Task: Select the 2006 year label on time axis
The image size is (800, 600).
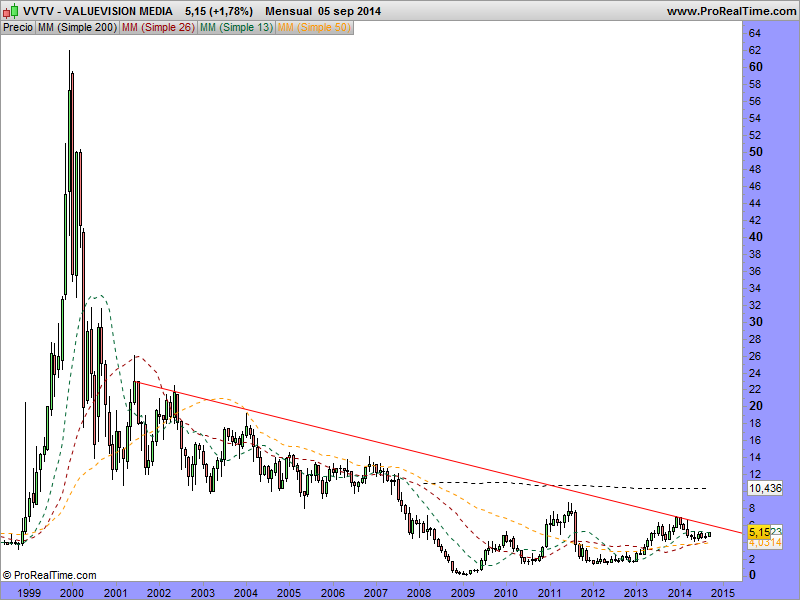Action: (x=333, y=593)
